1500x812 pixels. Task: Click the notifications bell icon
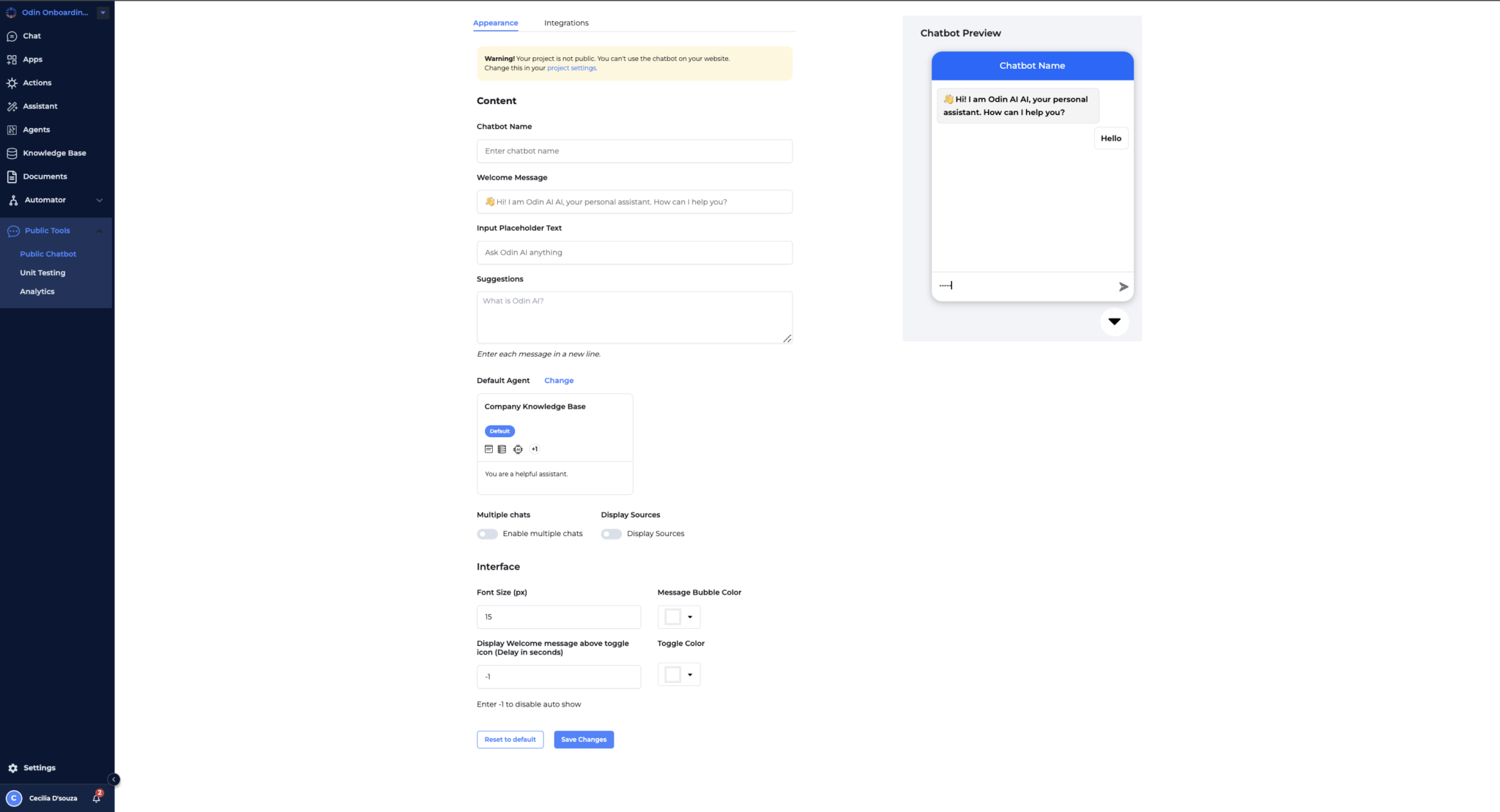coord(96,798)
